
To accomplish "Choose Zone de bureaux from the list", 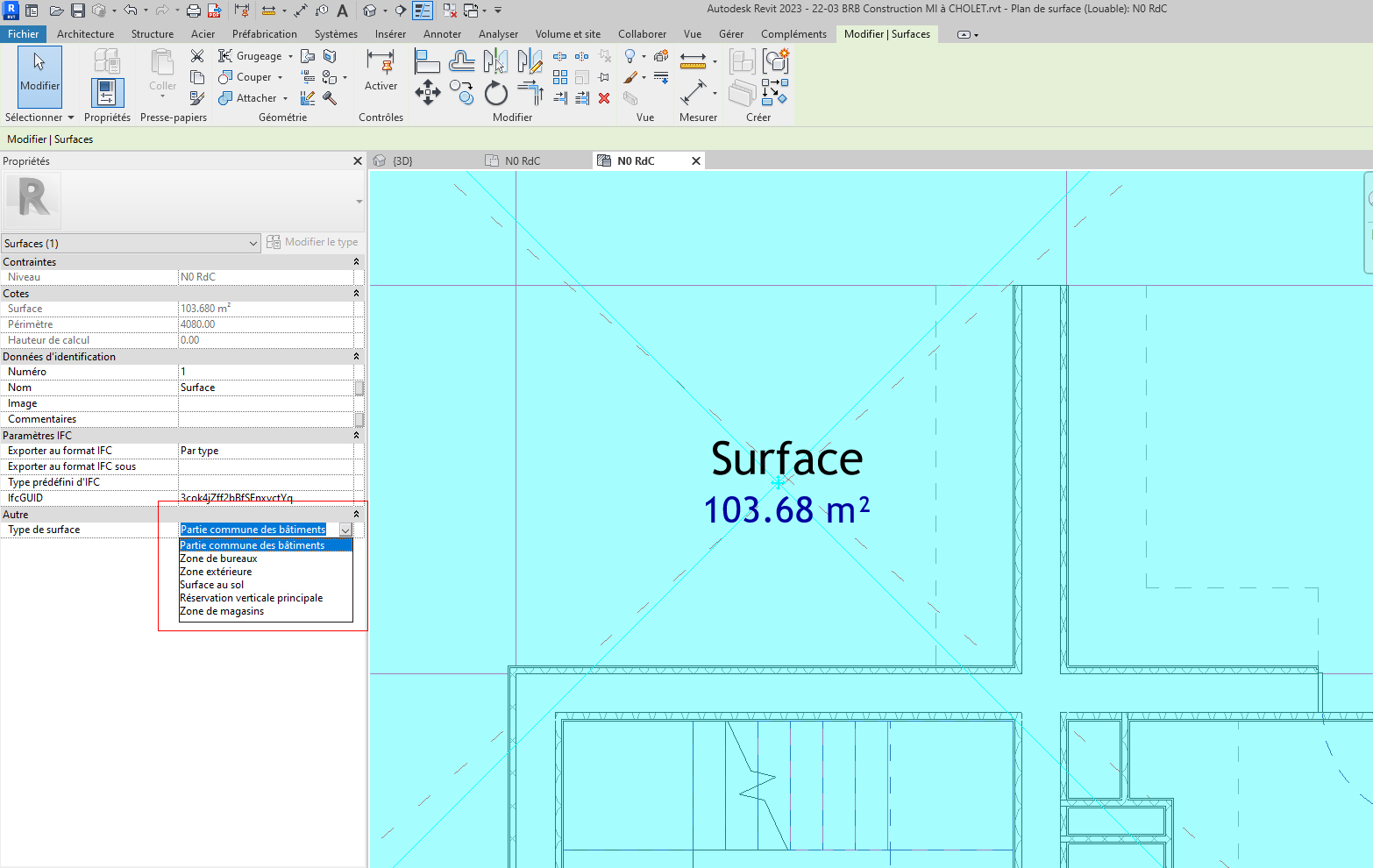I will pos(219,559).
